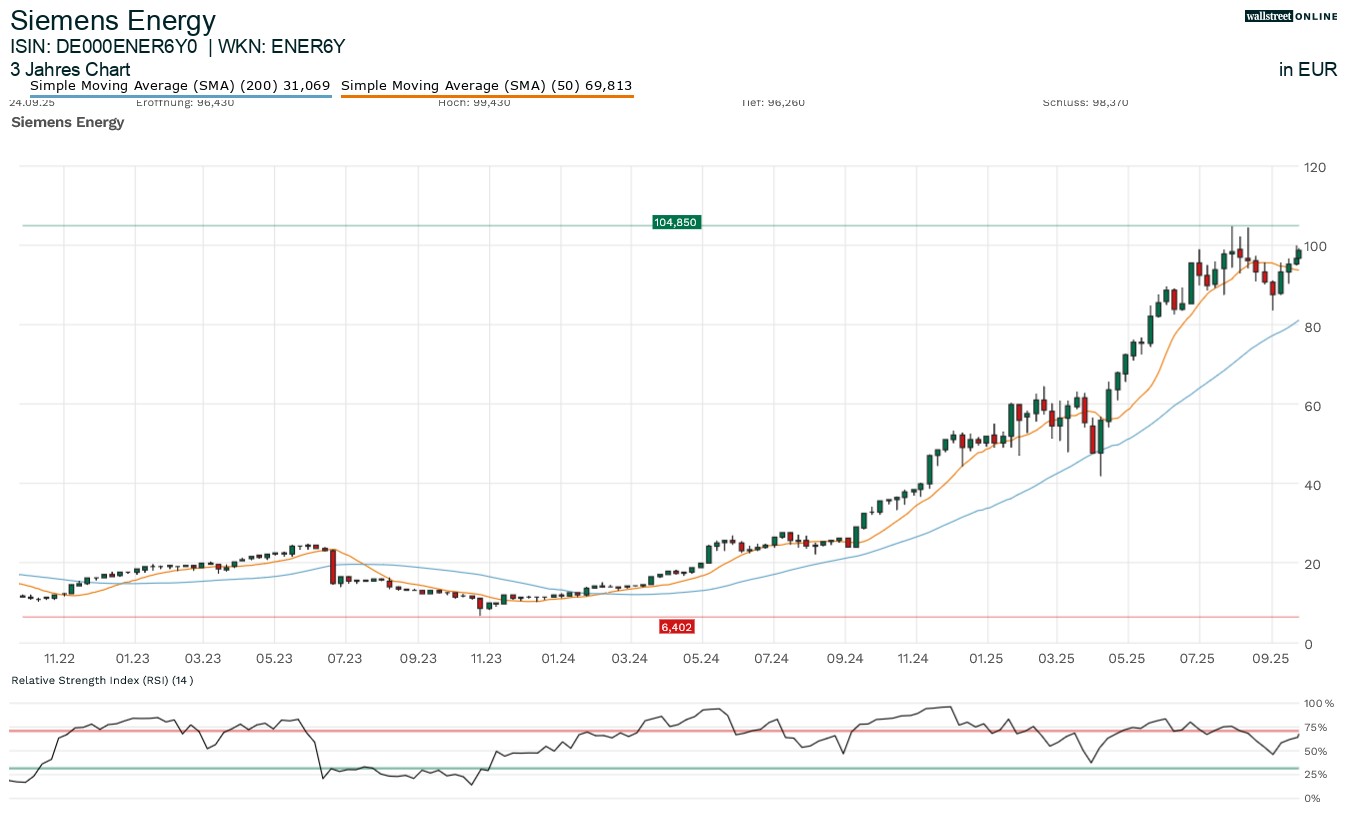Click the red 6,402 low marker
This screenshot has height=831, width=1349.
pos(676,627)
